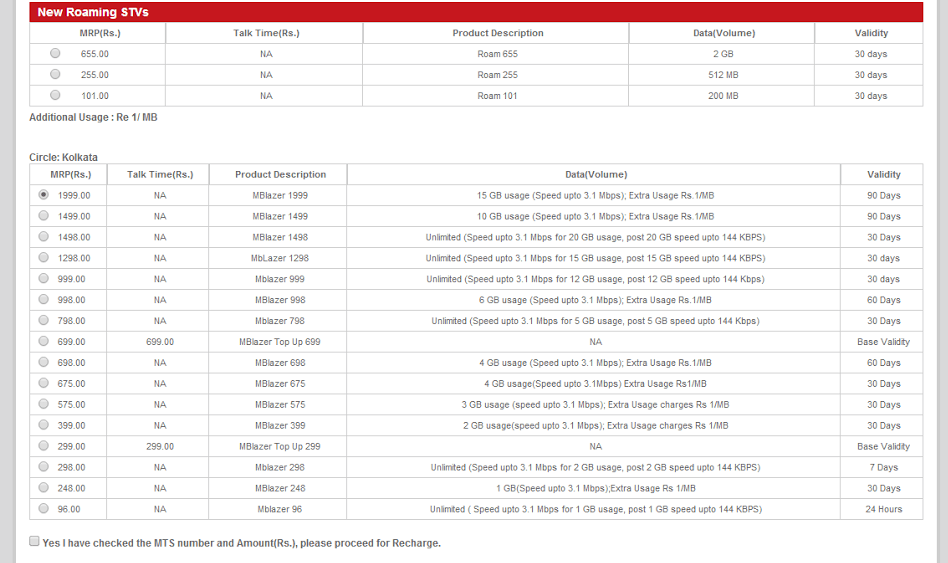The width and height of the screenshot is (948, 563).
Task: Click 'MbLazer 1298' description cell
Action: (280, 258)
